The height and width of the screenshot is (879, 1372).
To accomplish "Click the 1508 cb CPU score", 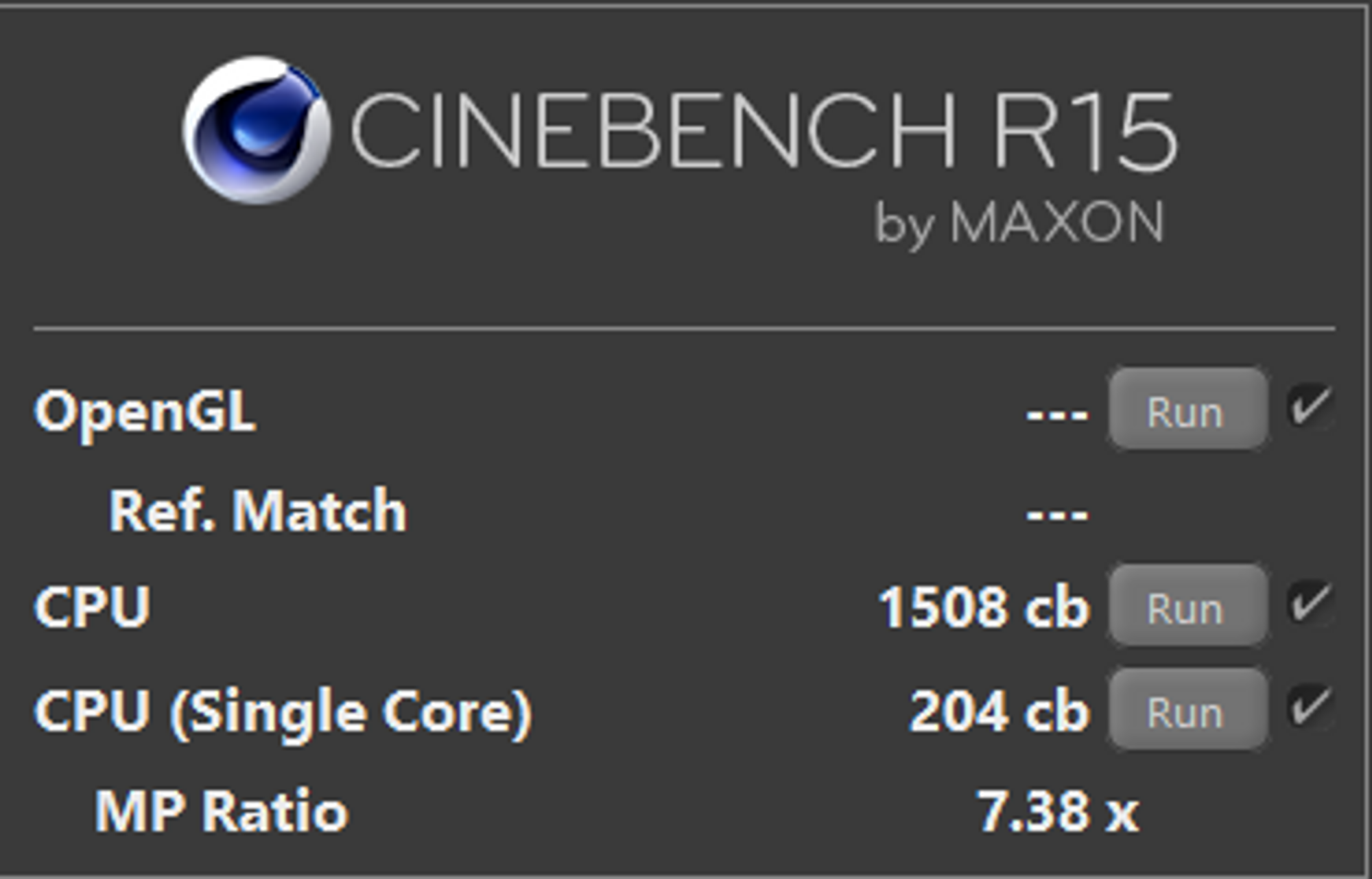I will pos(984,607).
